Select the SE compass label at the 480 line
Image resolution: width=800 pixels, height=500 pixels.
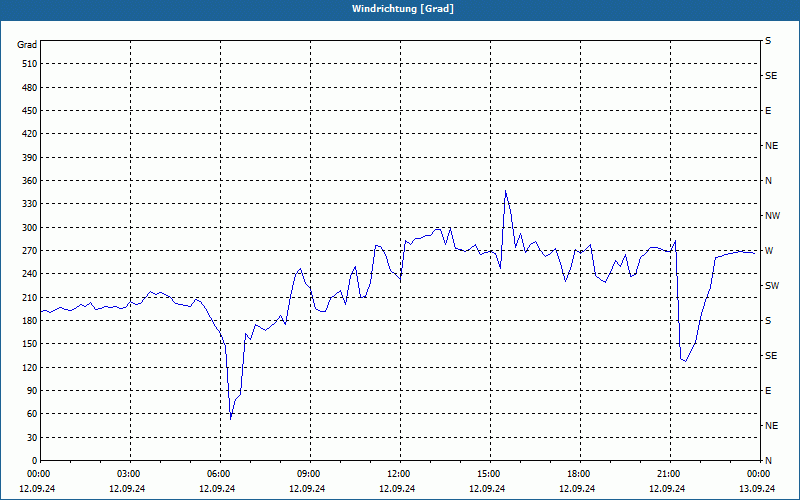coord(771,76)
